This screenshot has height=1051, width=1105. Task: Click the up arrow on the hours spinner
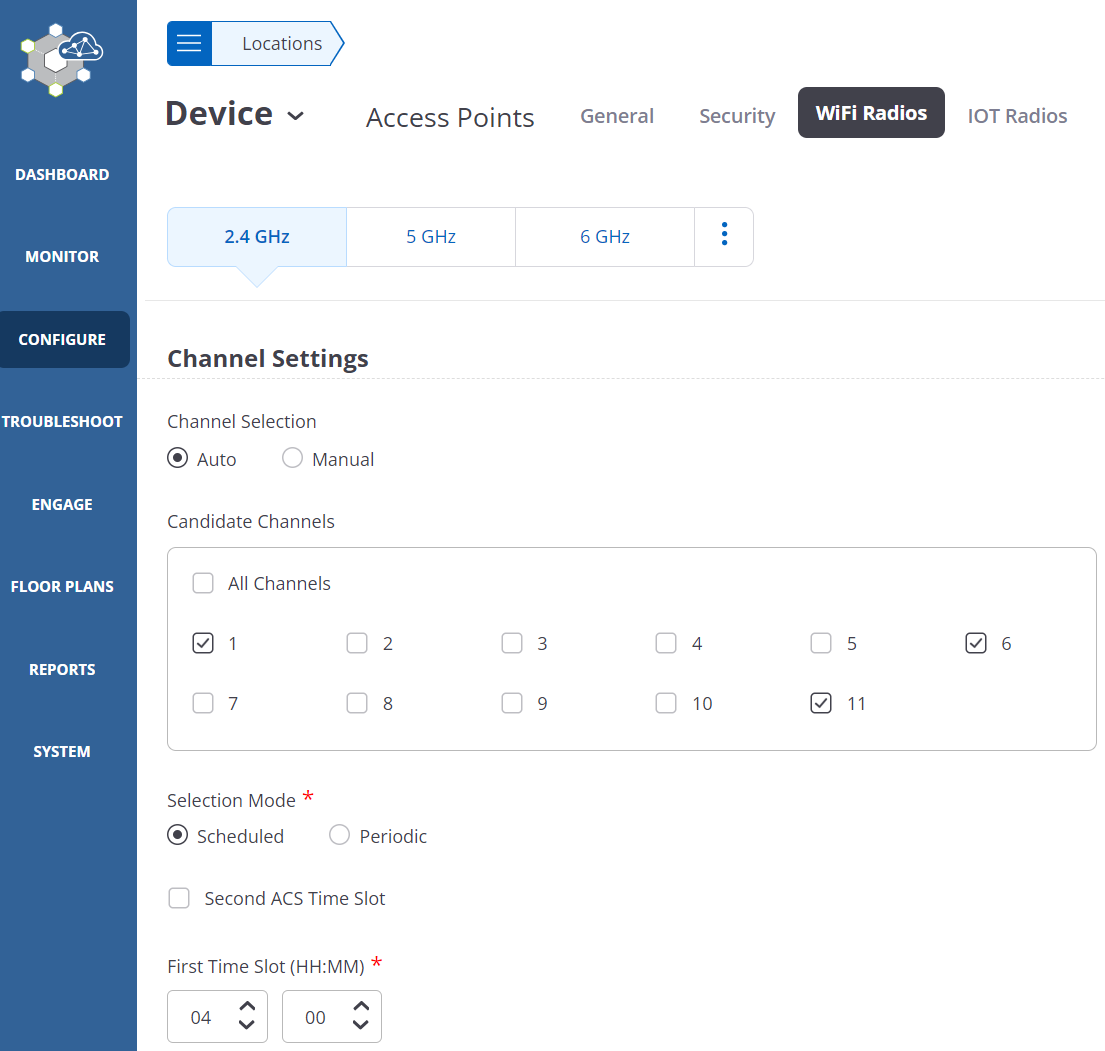pyautogui.click(x=248, y=1007)
